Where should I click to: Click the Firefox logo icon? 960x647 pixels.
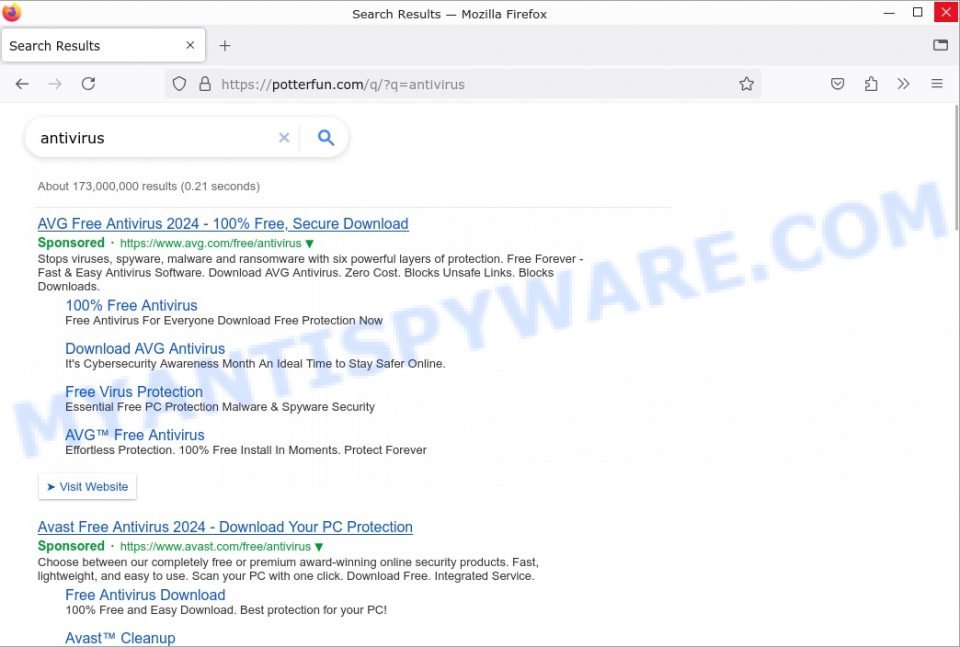pos(11,13)
